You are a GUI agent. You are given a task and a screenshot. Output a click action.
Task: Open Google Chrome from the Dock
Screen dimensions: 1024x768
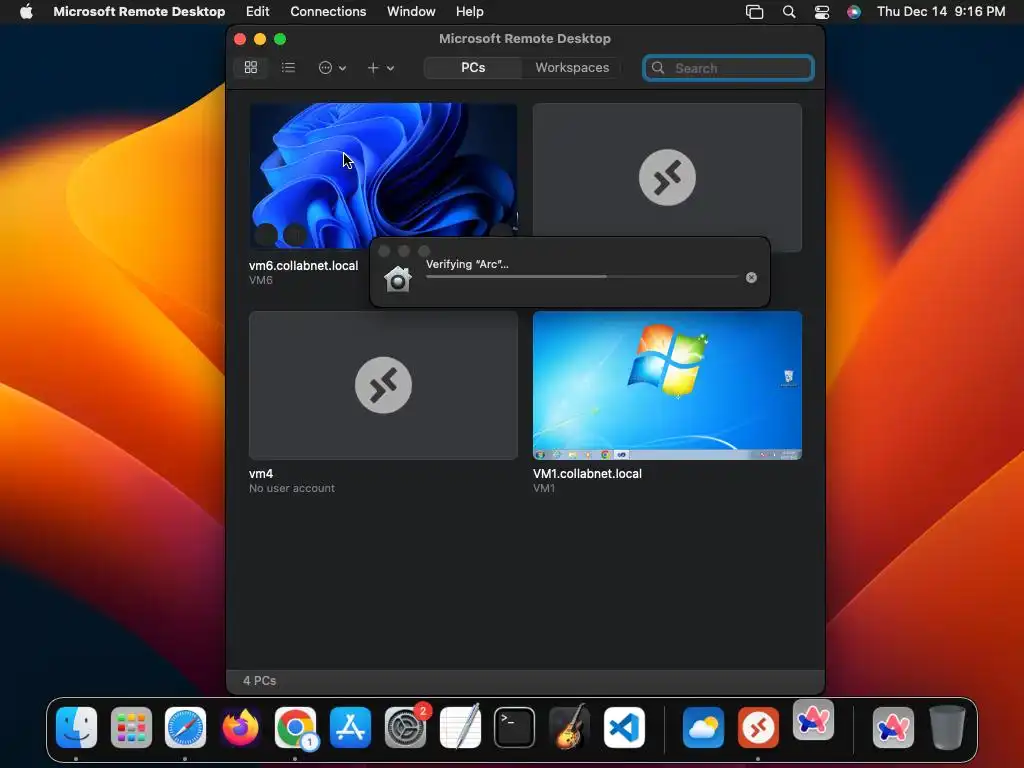tap(295, 727)
